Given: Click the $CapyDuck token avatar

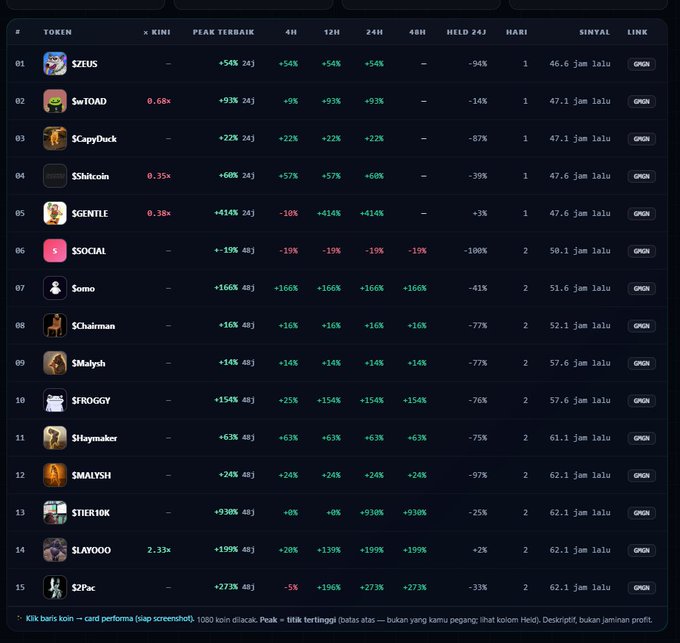Looking at the screenshot, I should (55, 138).
